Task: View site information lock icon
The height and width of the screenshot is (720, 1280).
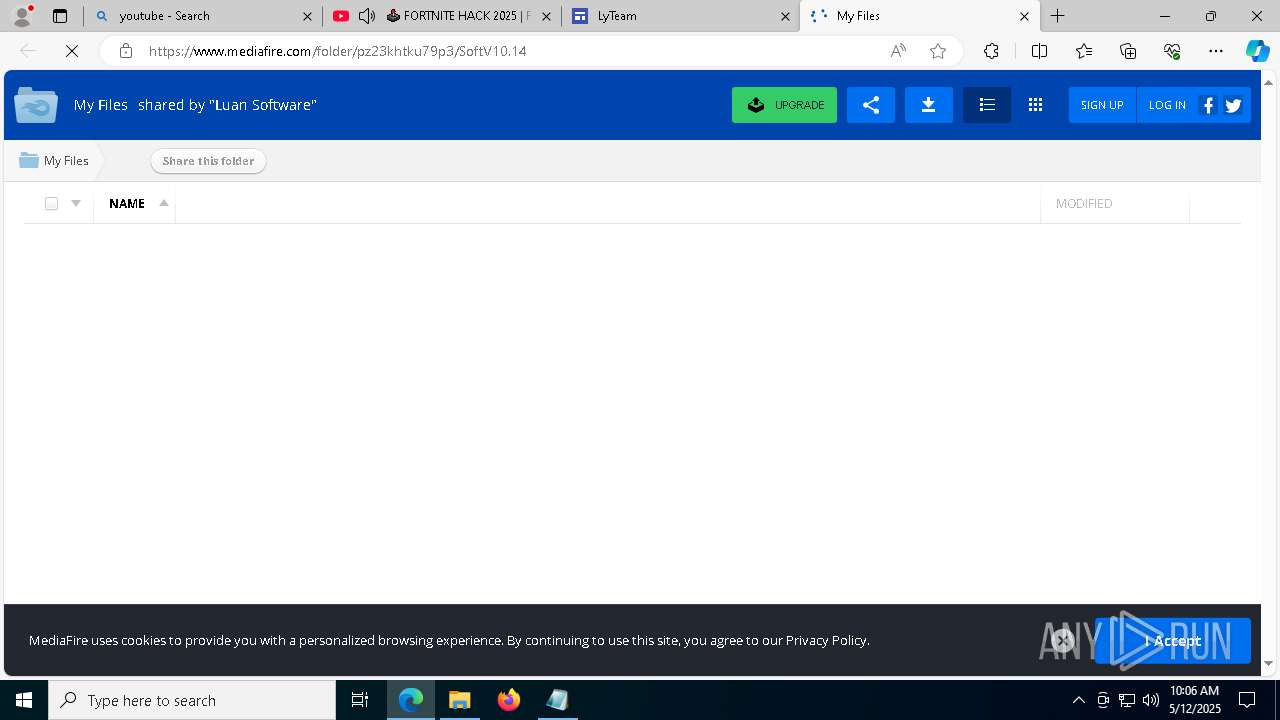Action: coord(125,51)
